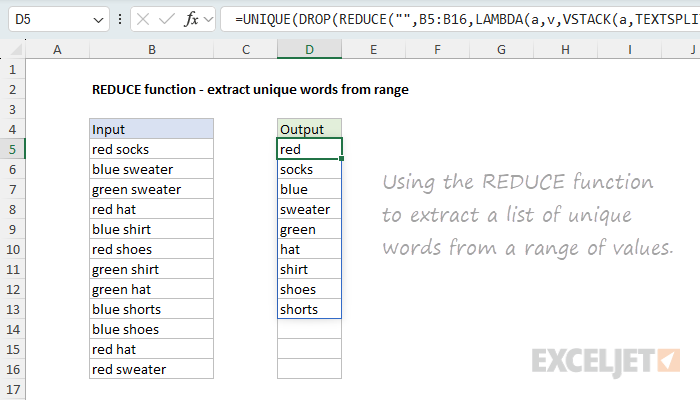Open the Insert Function fx button
The height and width of the screenshot is (400, 700).
click(192, 19)
